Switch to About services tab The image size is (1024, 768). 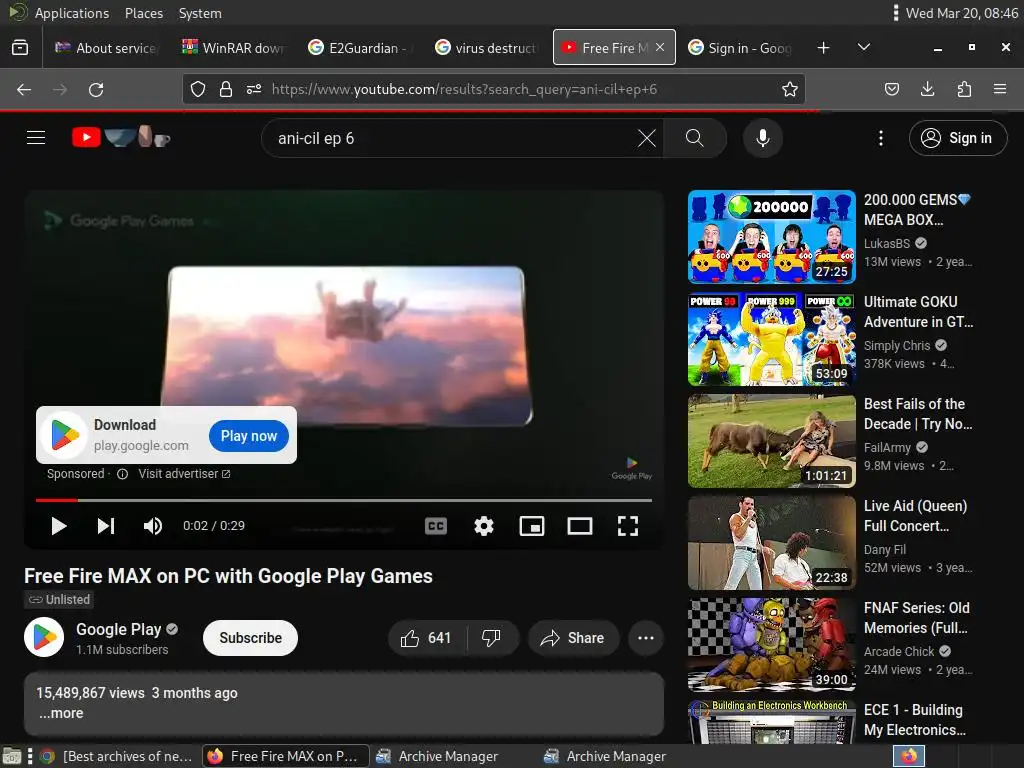pos(106,48)
